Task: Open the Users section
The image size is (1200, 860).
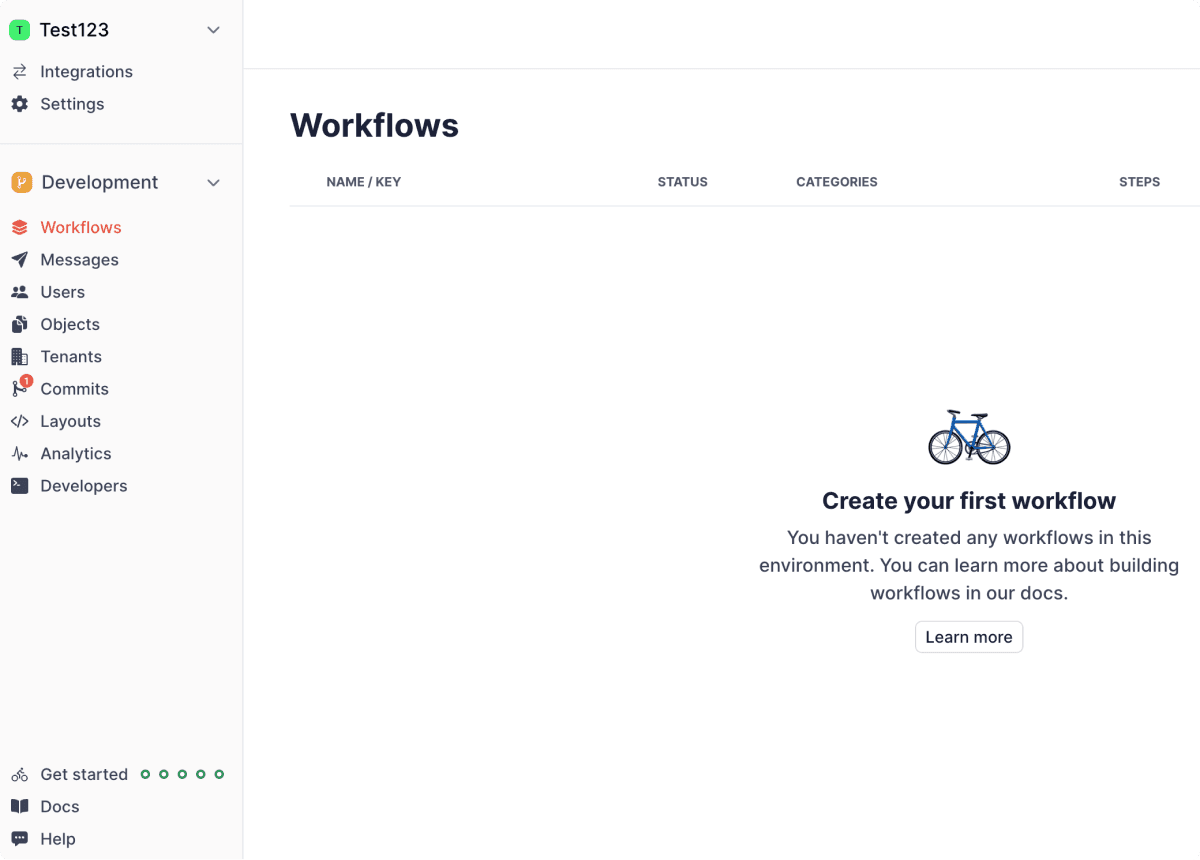Action: [x=62, y=291]
